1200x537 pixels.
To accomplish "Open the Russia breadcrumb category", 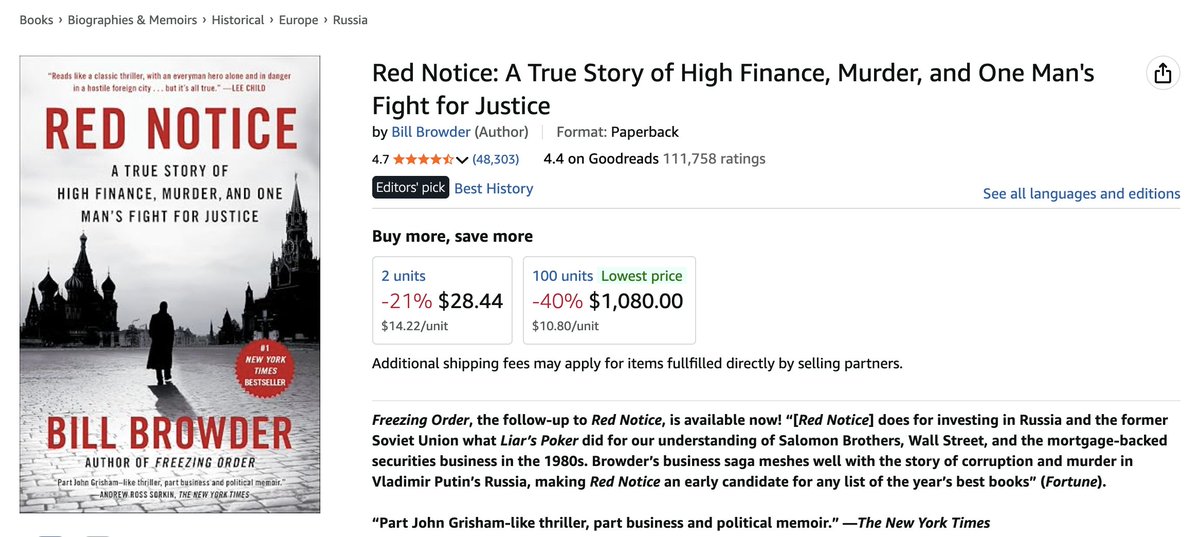I will (350, 20).
